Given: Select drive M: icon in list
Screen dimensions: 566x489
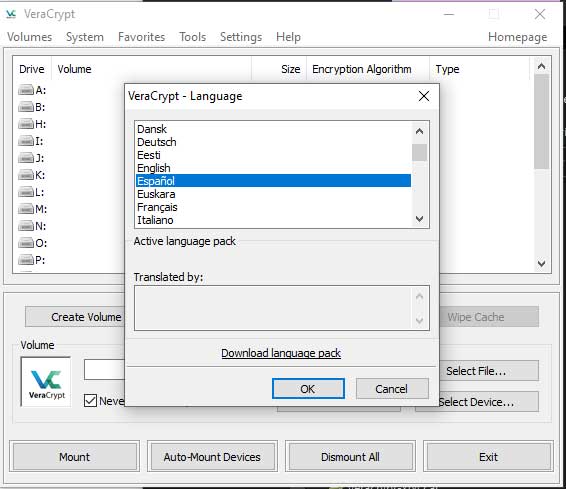Looking at the screenshot, I should [x=26, y=209].
